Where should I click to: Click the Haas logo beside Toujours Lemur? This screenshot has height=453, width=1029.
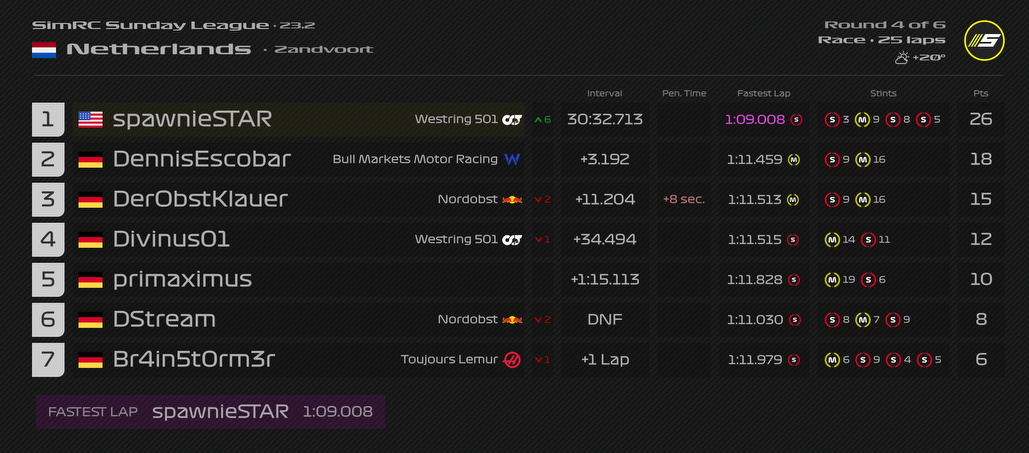point(512,359)
